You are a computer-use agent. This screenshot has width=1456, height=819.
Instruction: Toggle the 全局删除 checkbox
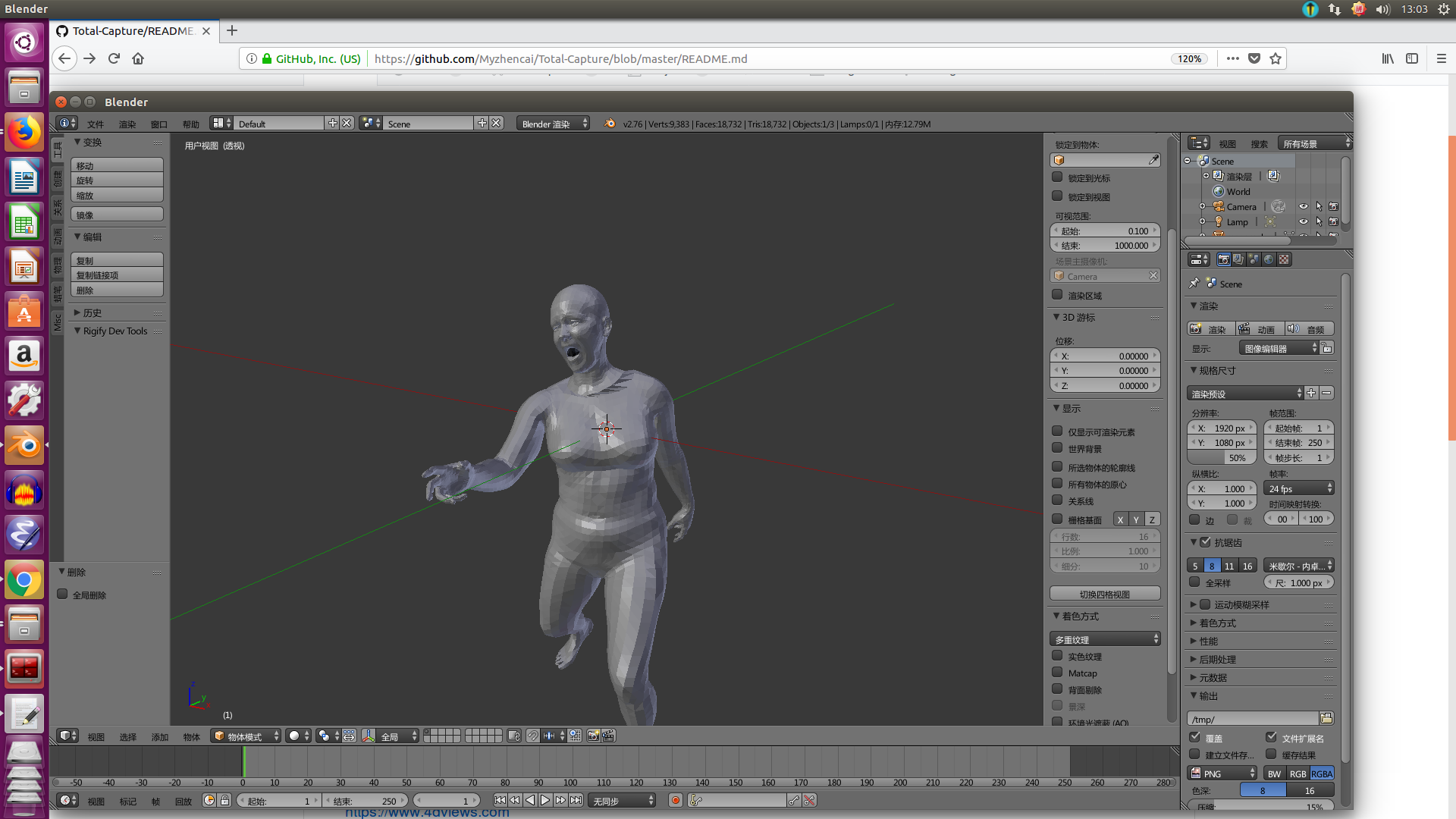(63, 594)
